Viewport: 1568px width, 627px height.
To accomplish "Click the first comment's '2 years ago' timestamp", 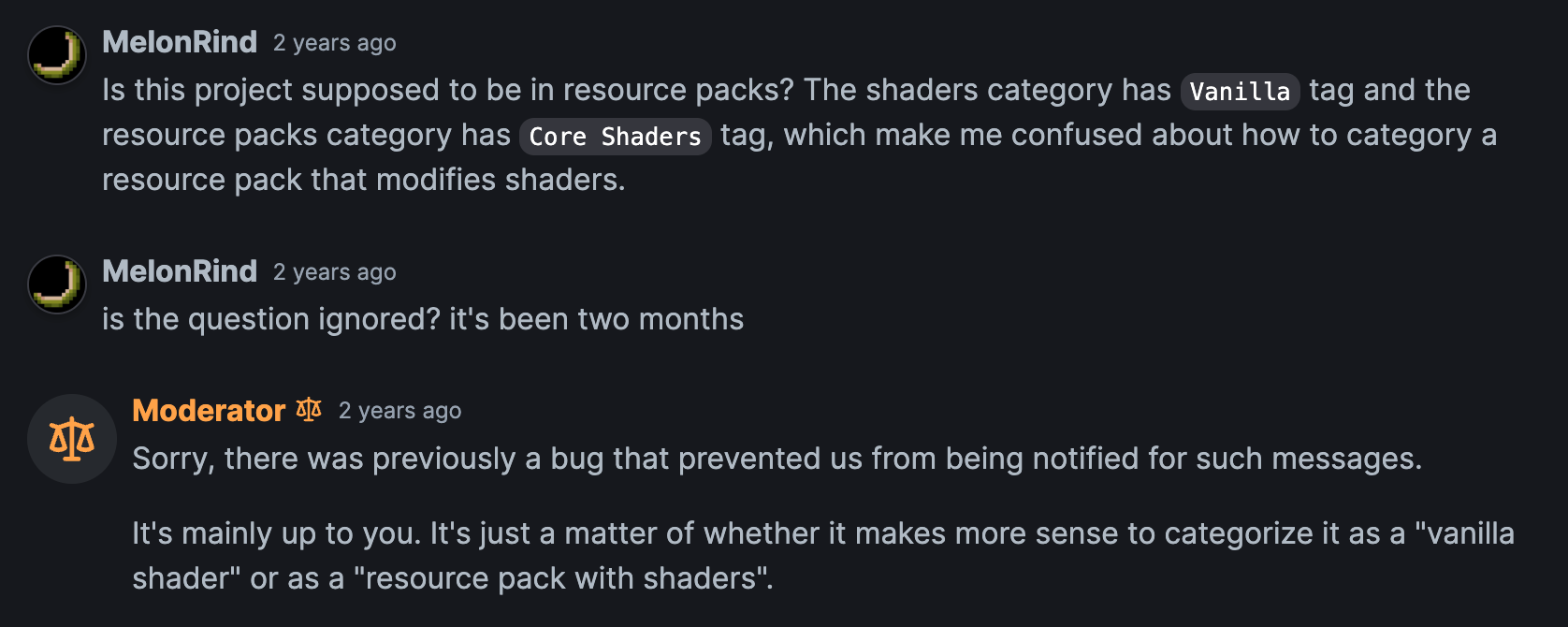I will [x=334, y=43].
